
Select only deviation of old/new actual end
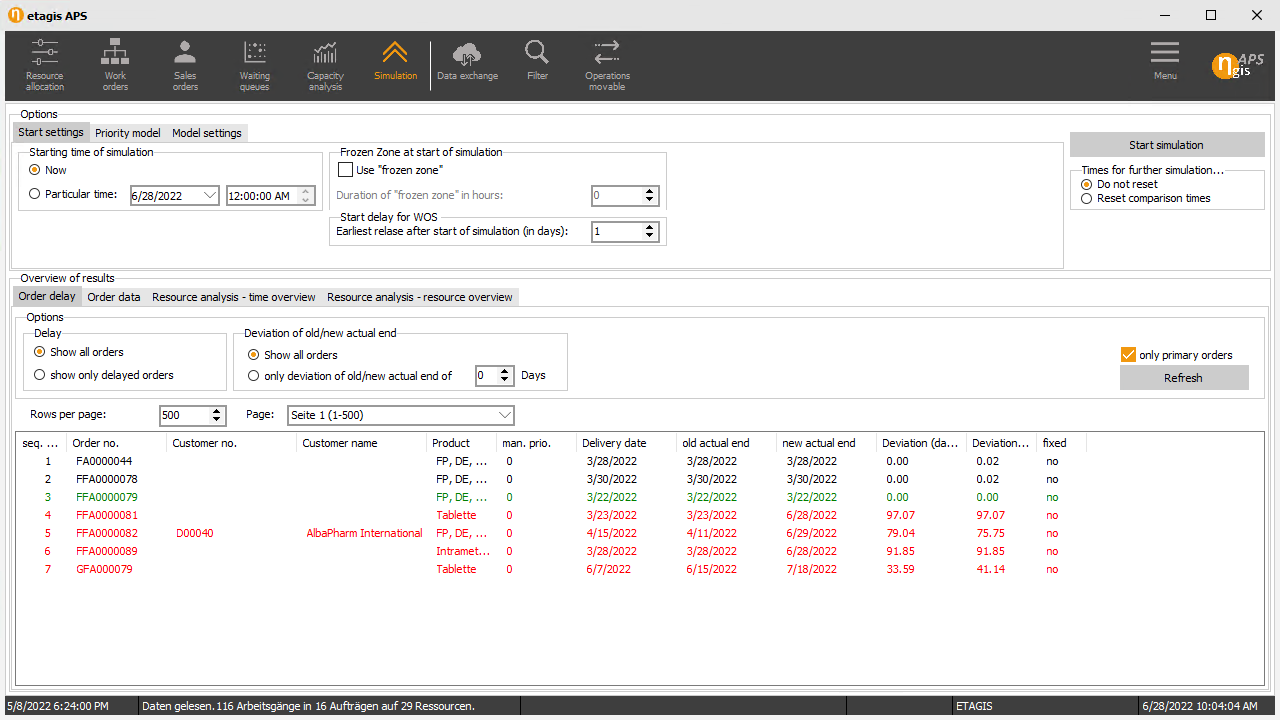pos(254,376)
